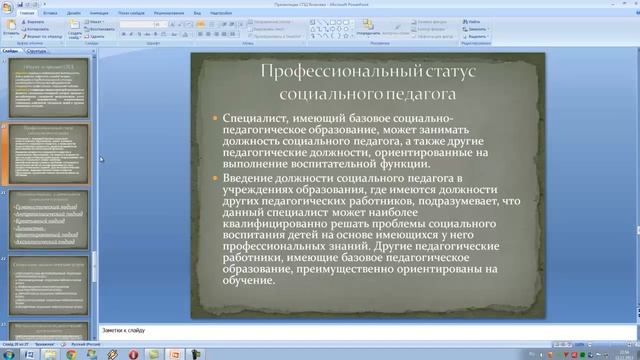Open the Анимация ribbon tab
This screenshot has width=640, height=360.
[x=99, y=13]
